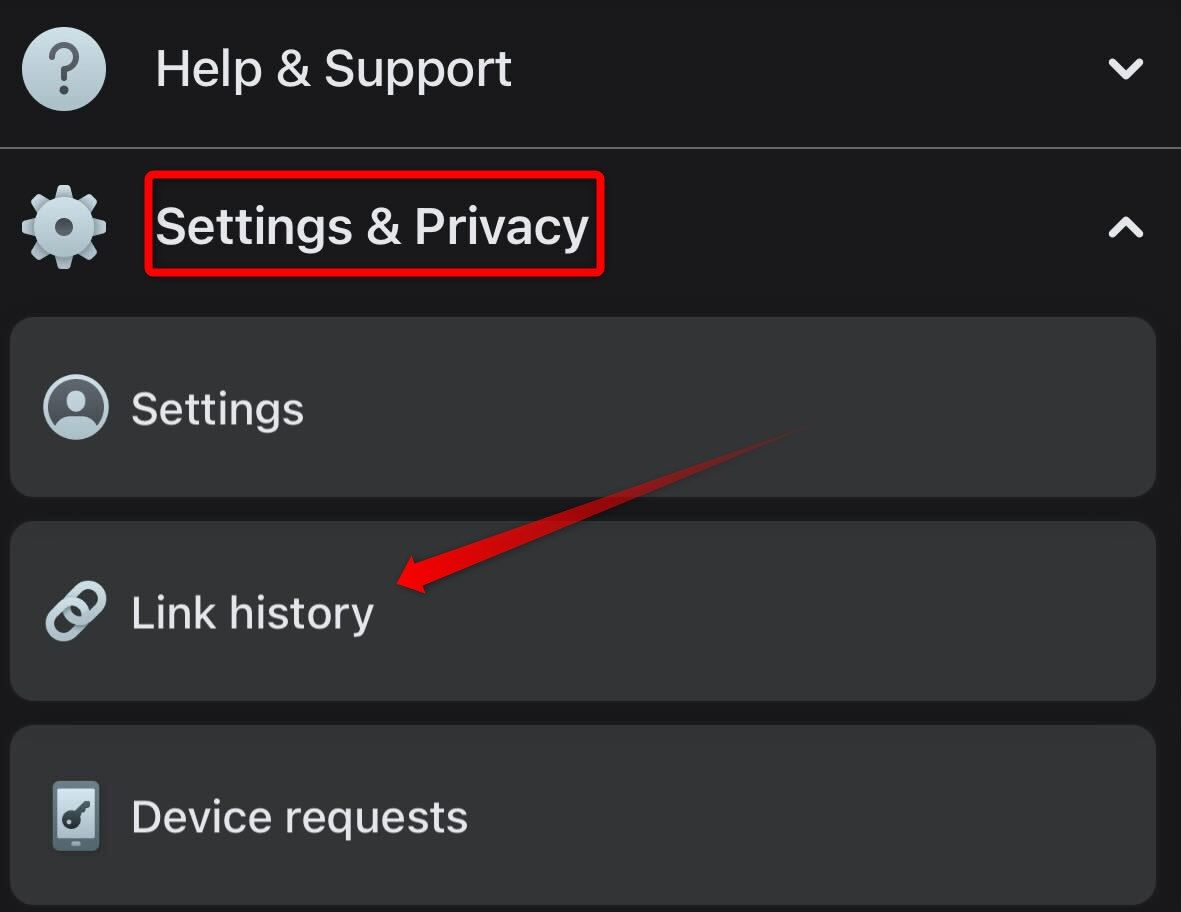1181x912 pixels.
Task: Select the Settings & Privacy heading text
Action: coord(372,226)
